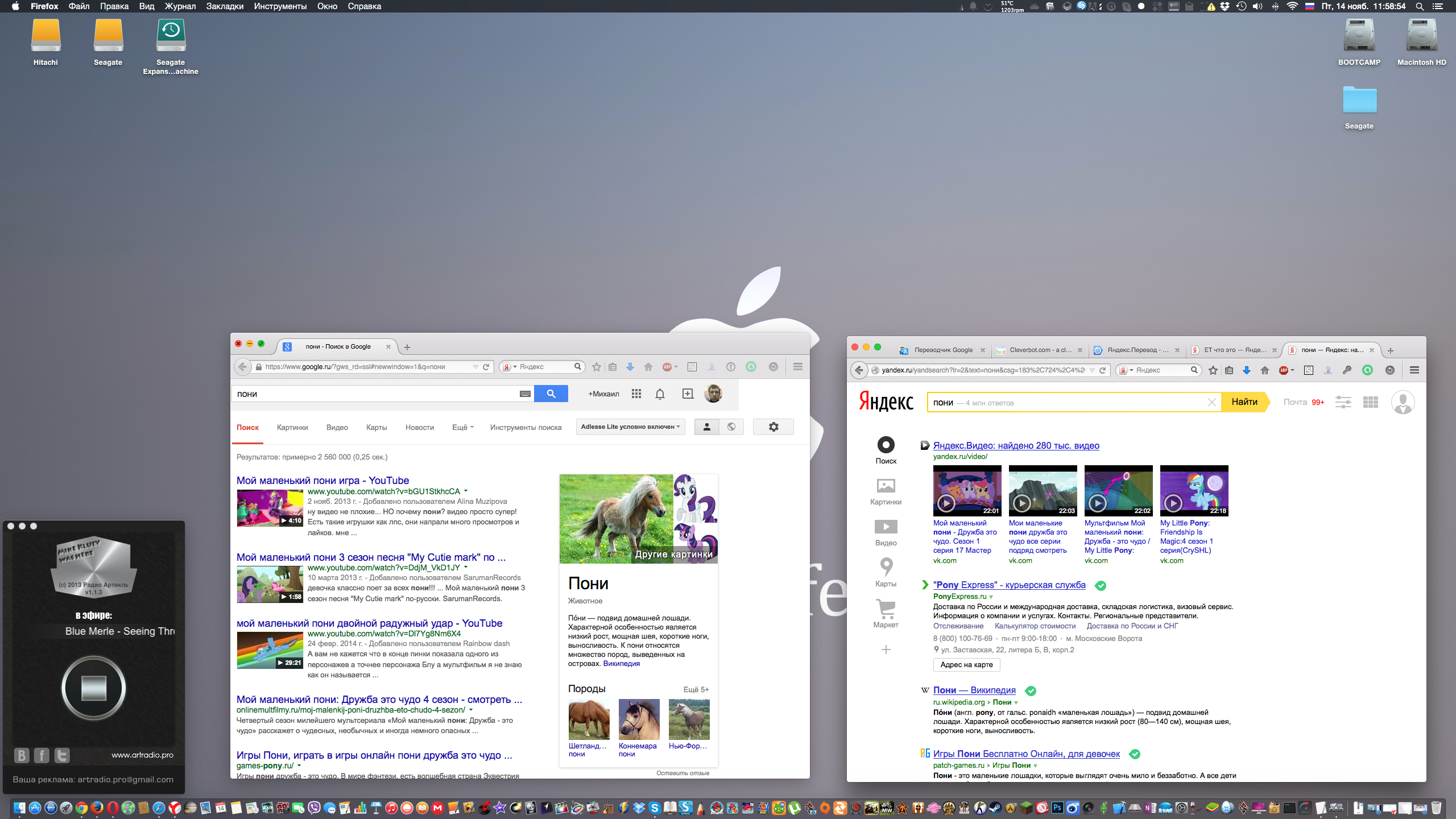Clear Yandex search field with X
The width and height of the screenshot is (1456, 819).
coord(1211,402)
